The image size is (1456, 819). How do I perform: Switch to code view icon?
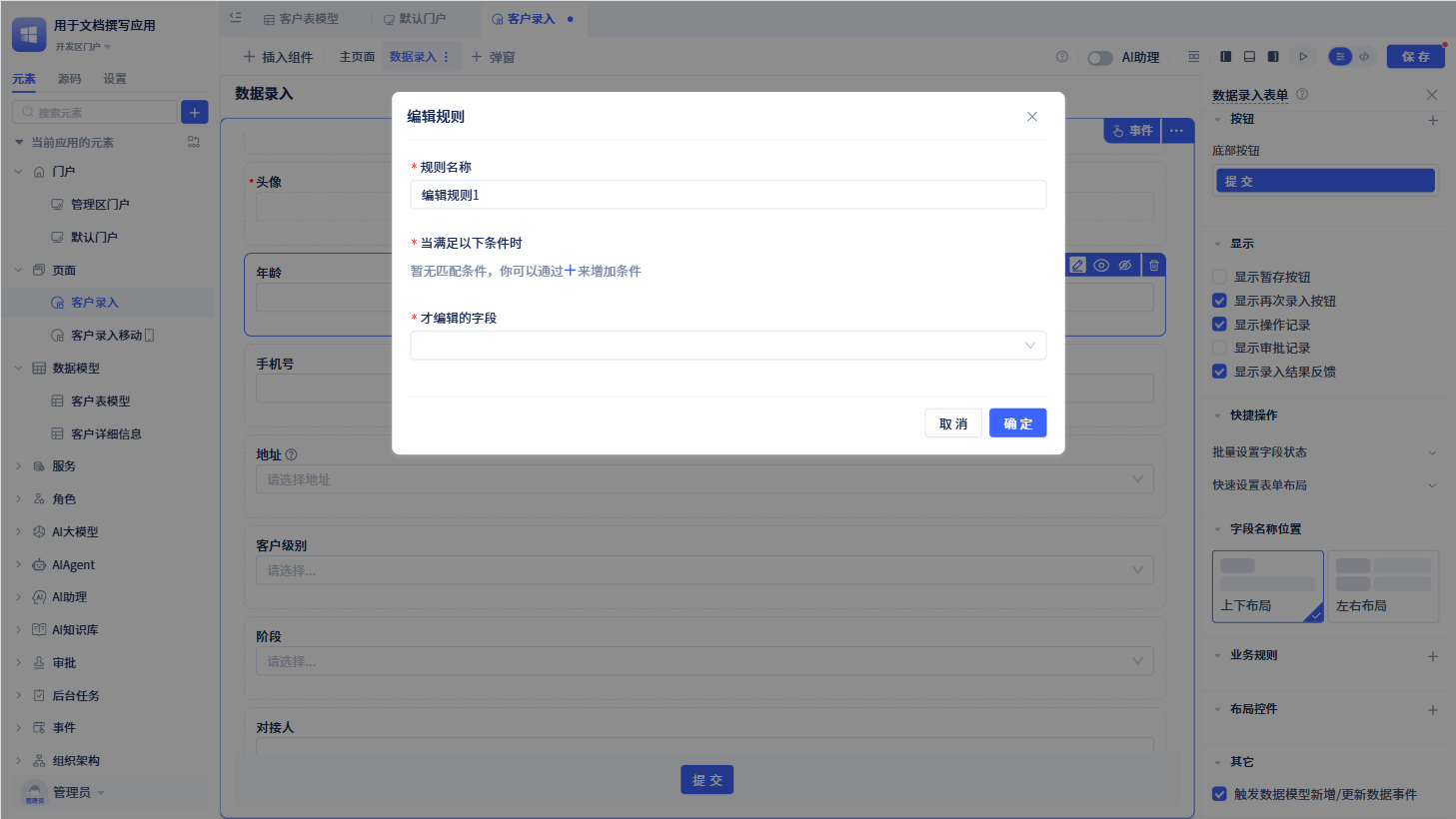[x=1364, y=57]
